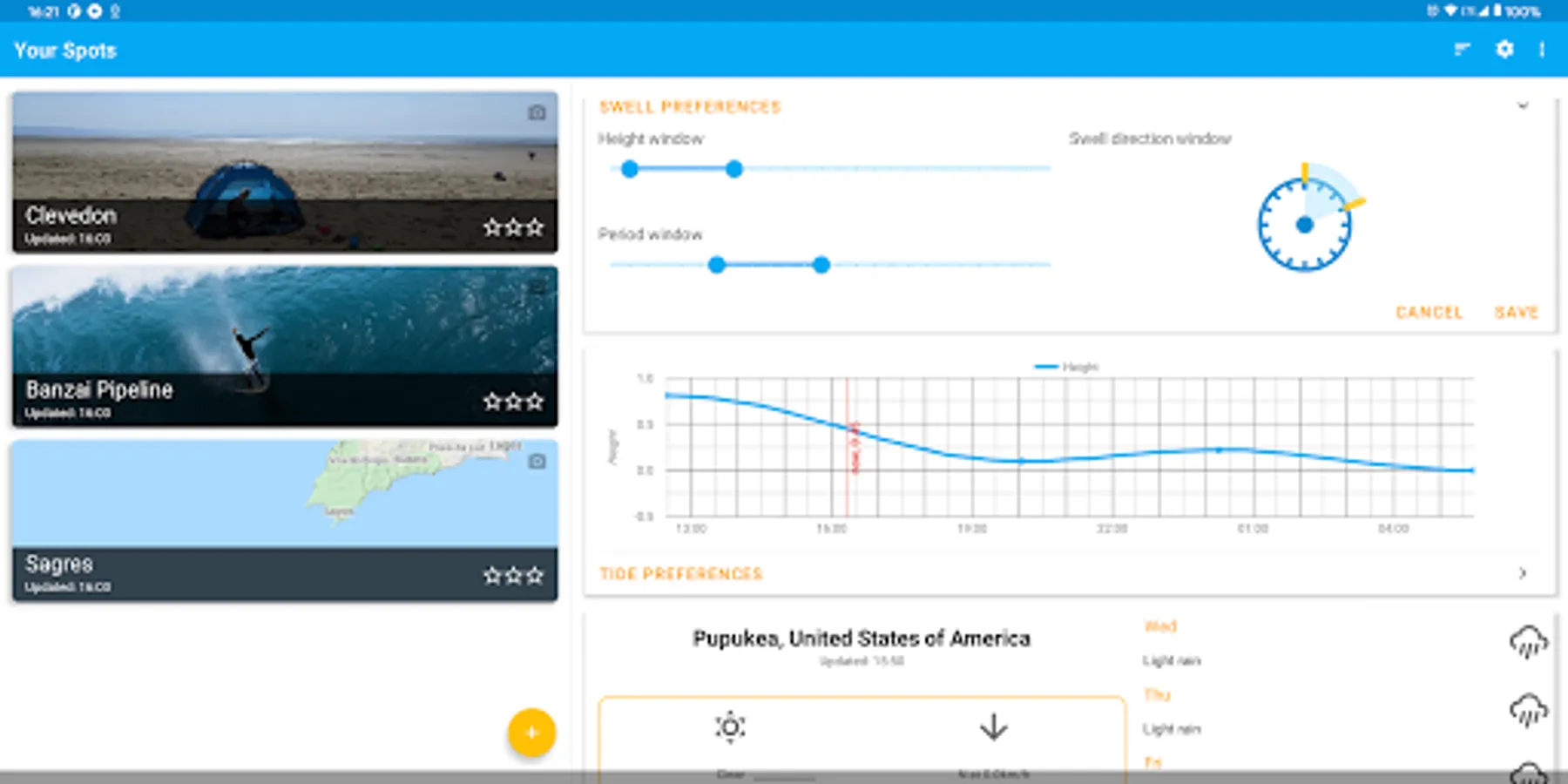This screenshot has height=784, width=1568.
Task: Save the swell preferences
Action: point(1517,312)
